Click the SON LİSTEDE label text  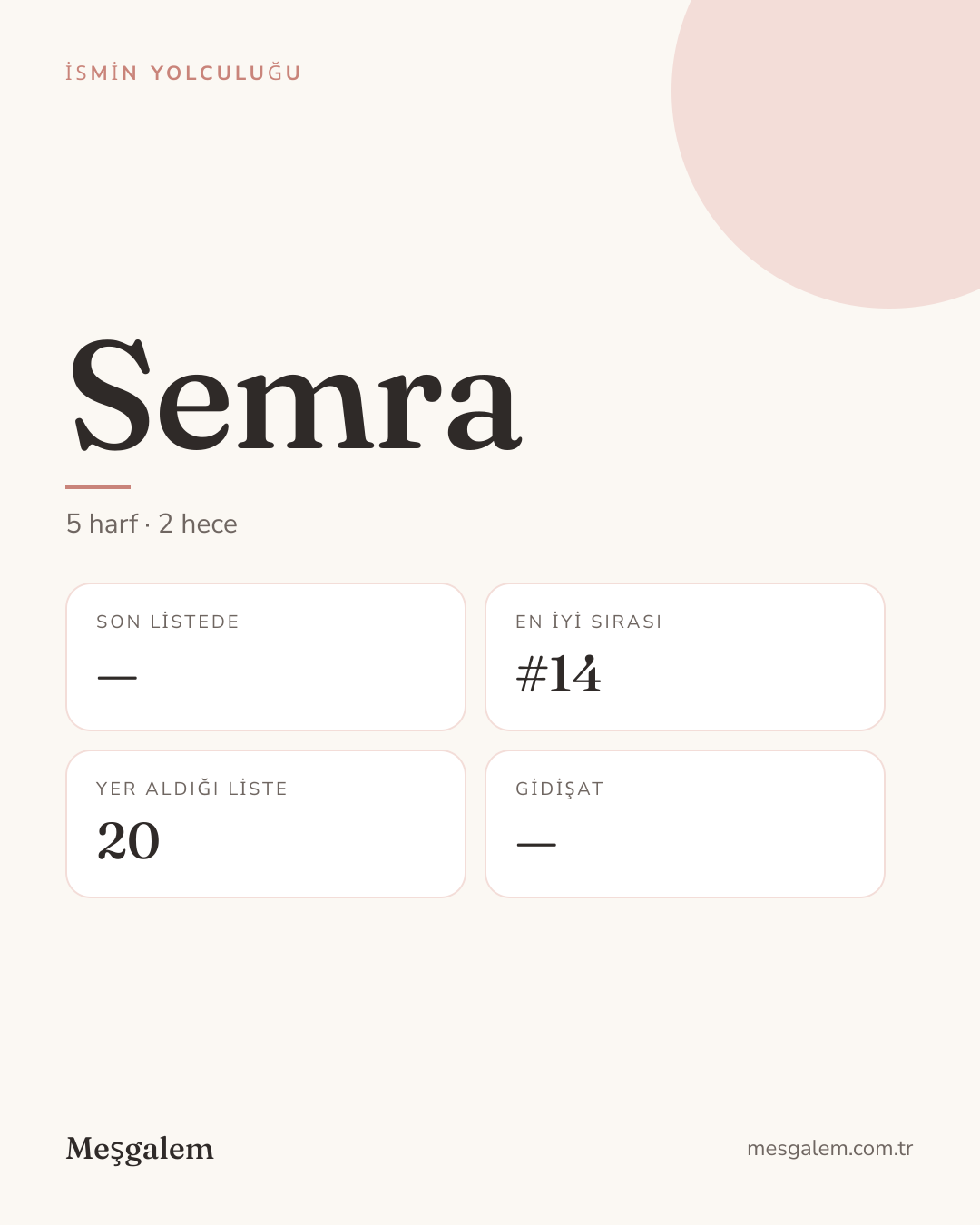point(168,622)
